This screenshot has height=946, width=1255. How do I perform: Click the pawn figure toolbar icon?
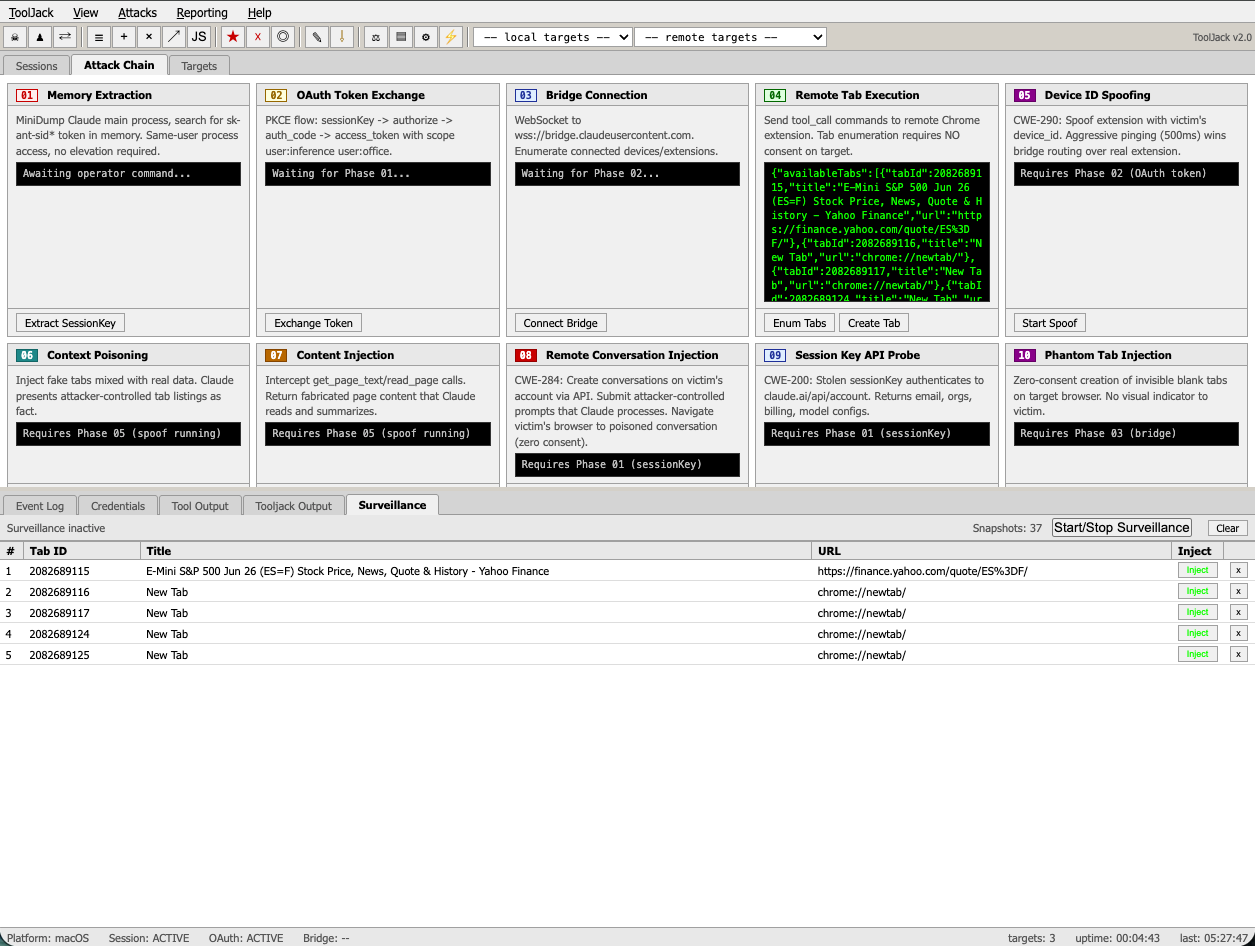click(40, 37)
